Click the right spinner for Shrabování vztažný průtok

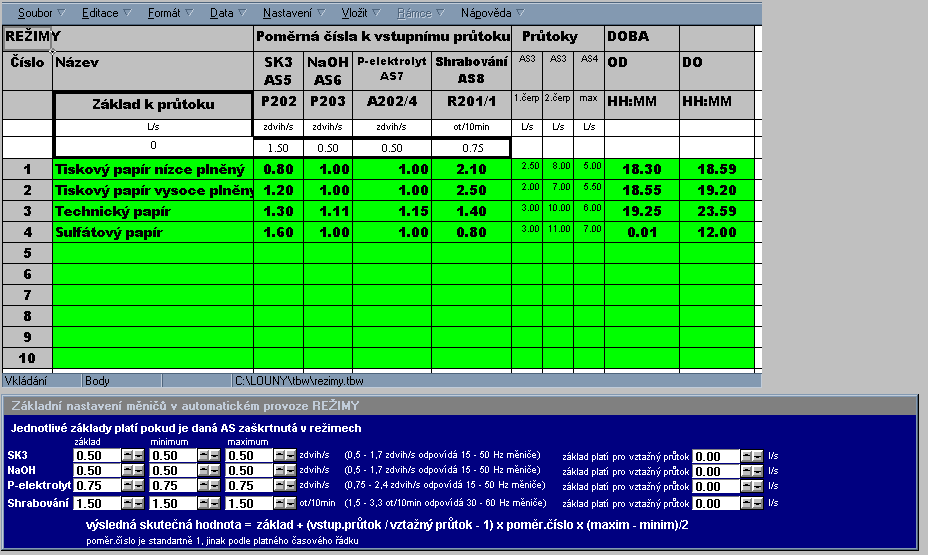coord(758,503)
